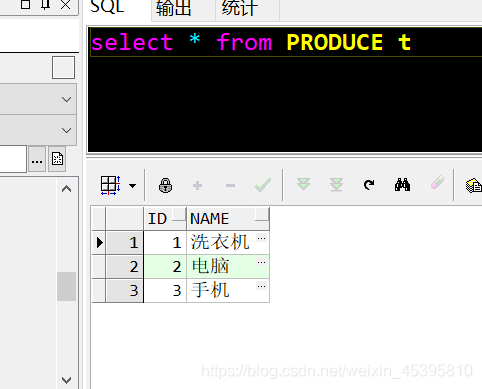
Task: Click the delete record minus icon
Action: pos(230,185)
